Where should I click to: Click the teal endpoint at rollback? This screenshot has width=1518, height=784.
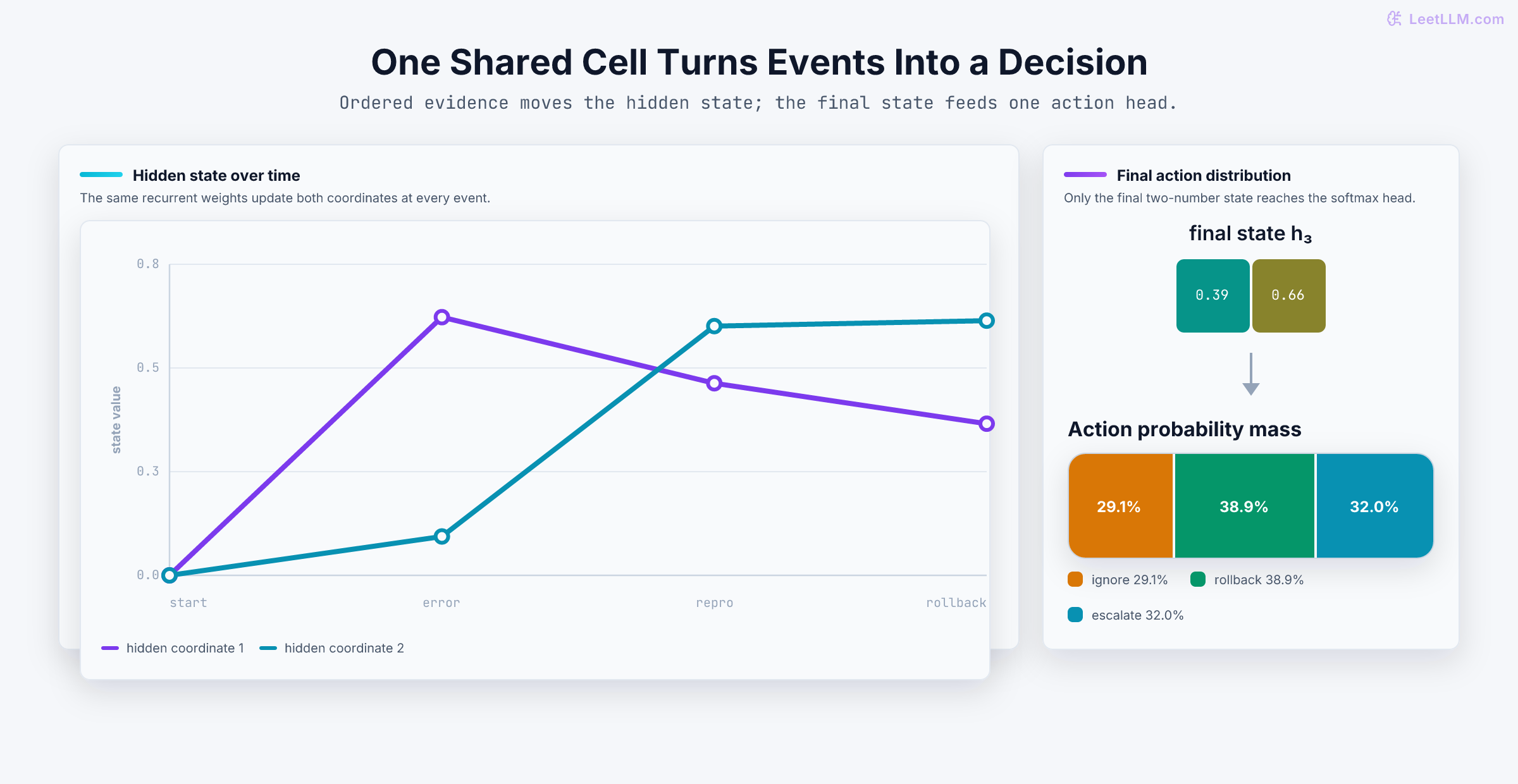[987, 321]
